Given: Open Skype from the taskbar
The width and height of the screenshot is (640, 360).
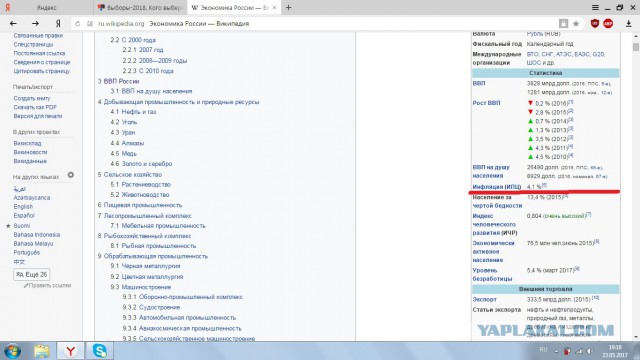Looking at the screenshot, I should pyautogui.click(x=100, y=351).
